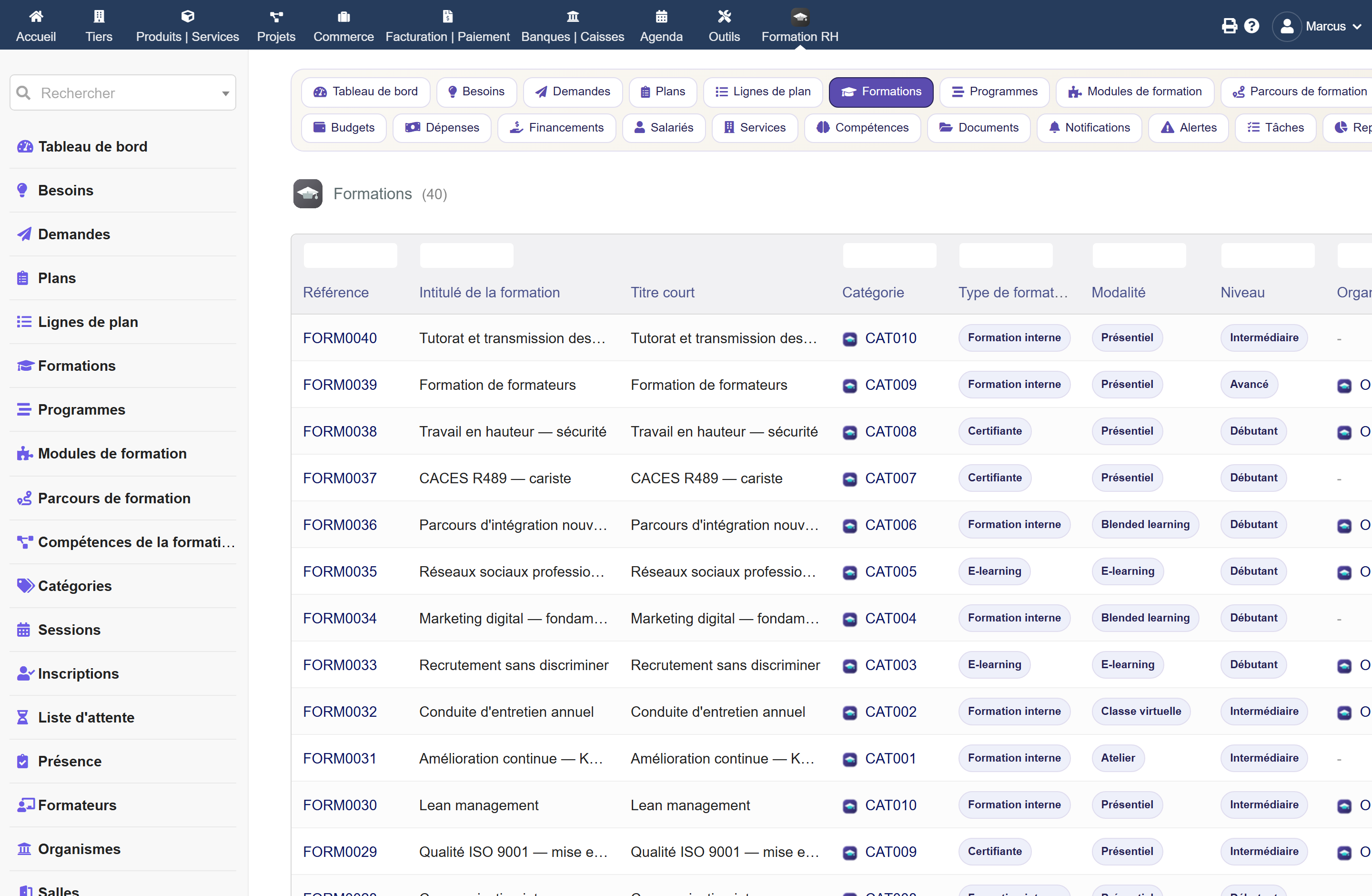This screenshot has width=1372, height=896.
Task: Open the Budgets tab
Action: click(343, 127)
